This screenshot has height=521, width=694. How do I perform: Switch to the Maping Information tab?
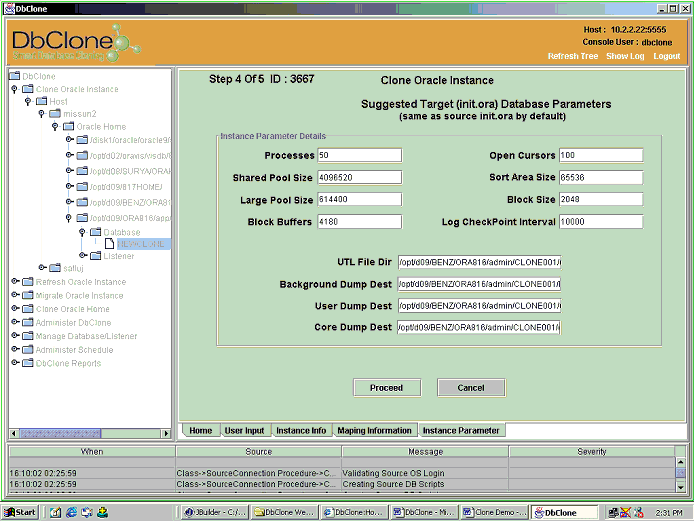click(x=374, y=430)
